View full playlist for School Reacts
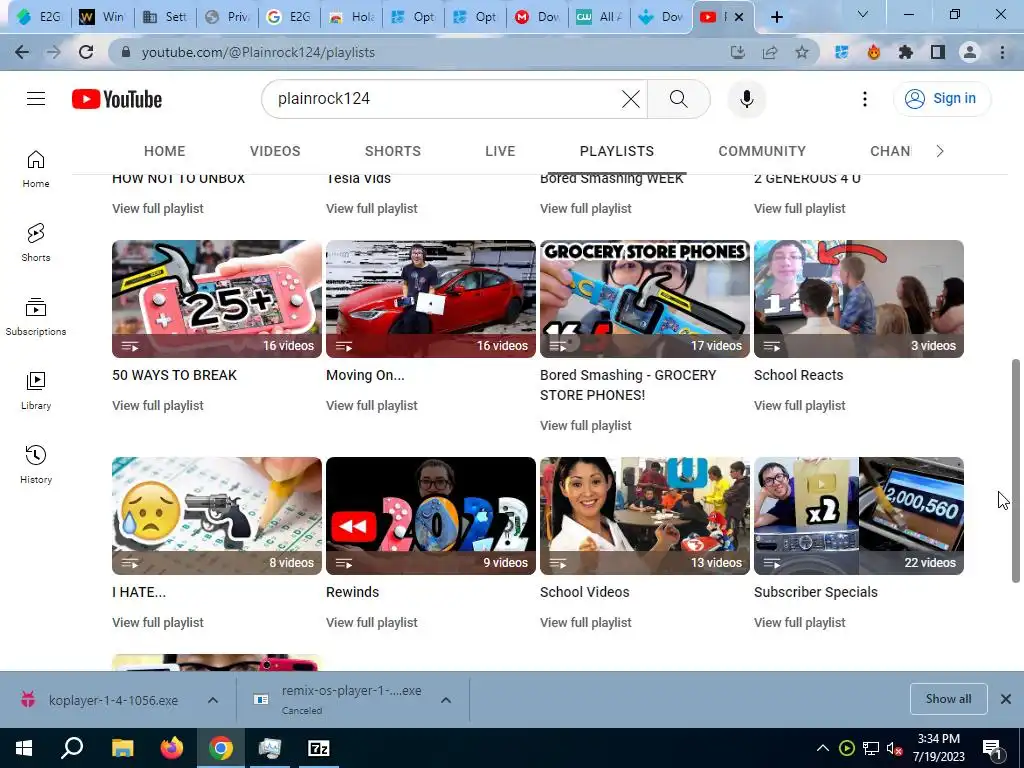Viewport: 1024px width, 768px height. point(799,406)
